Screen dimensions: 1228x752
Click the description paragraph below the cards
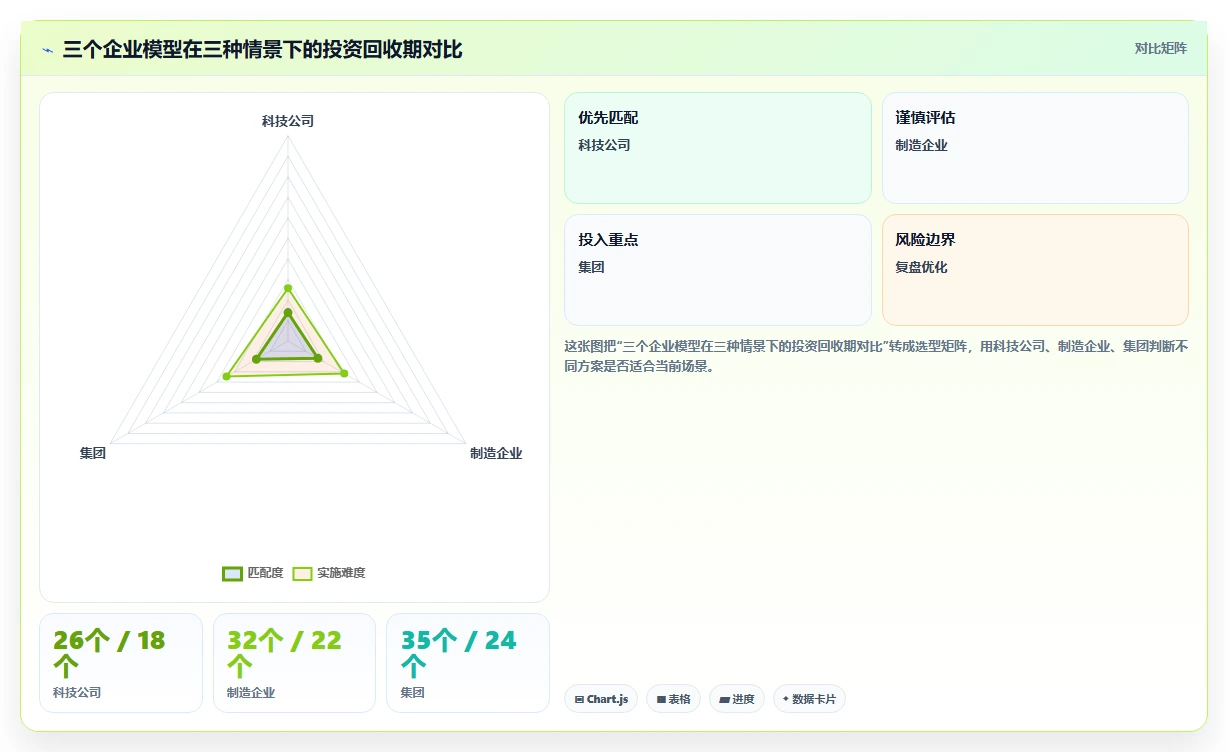tap(876, 356)
